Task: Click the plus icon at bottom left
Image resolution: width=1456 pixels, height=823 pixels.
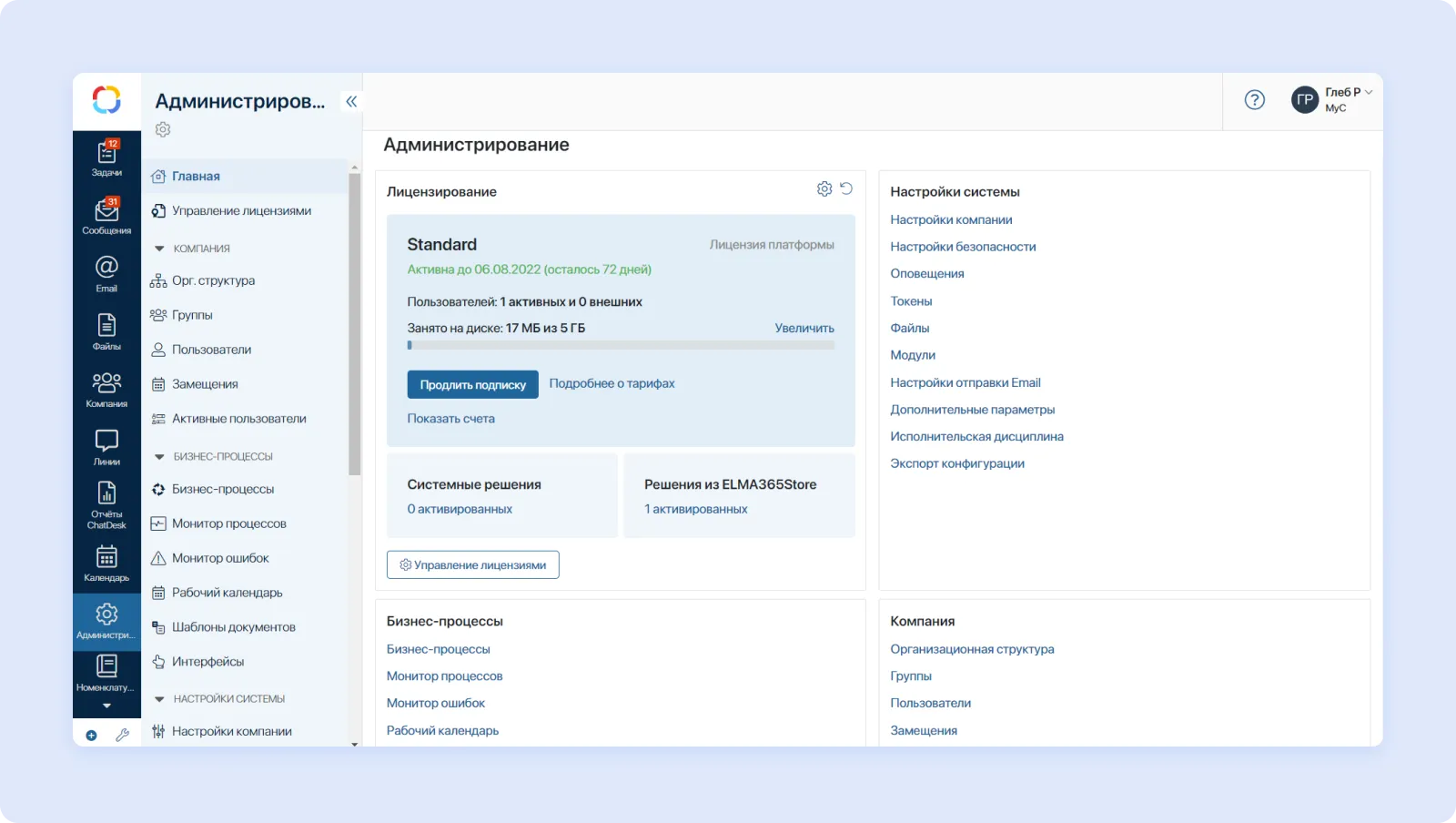Action: click(x=91, y=736)
